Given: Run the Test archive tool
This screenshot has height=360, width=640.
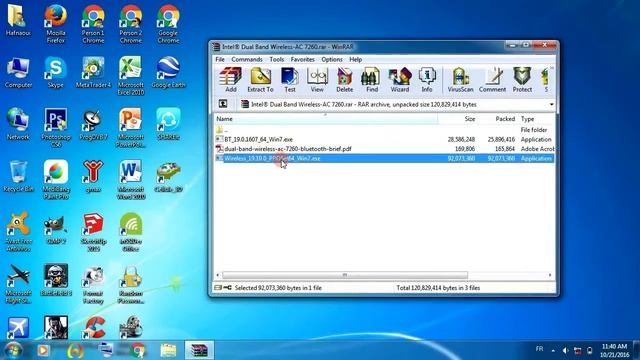Looking at the screenshot, I should tap(290, 80).
